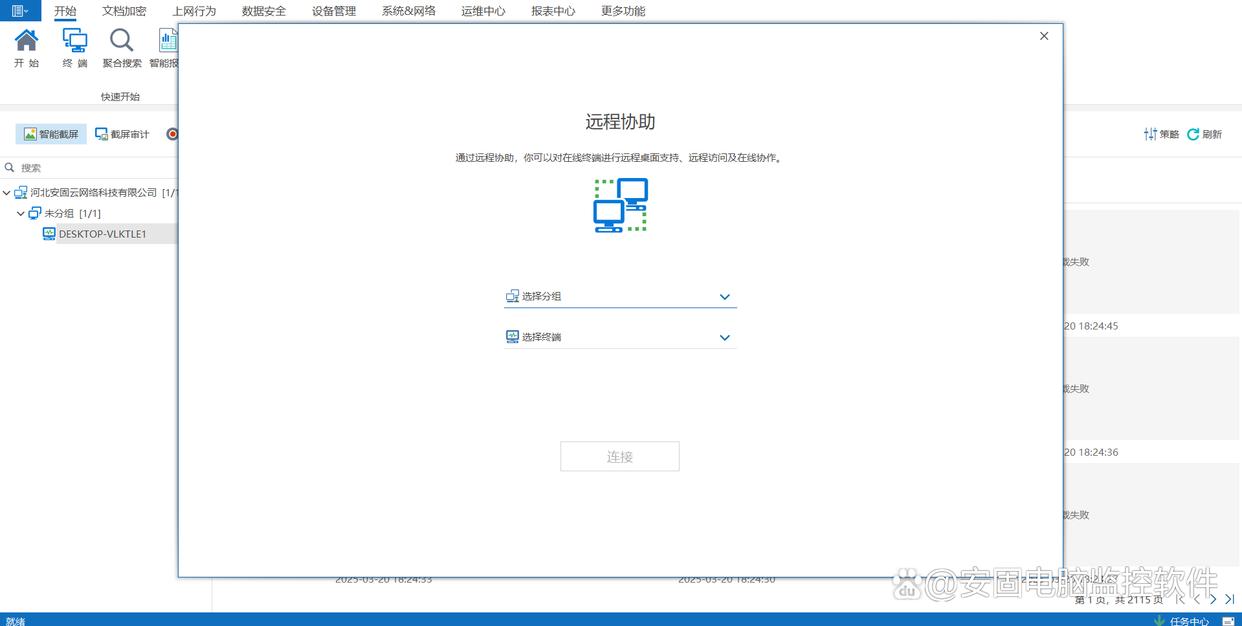This screenshot has width=1242, height=626.
Task: Close the 远程协助 dialog
Action: [1044, 36]
